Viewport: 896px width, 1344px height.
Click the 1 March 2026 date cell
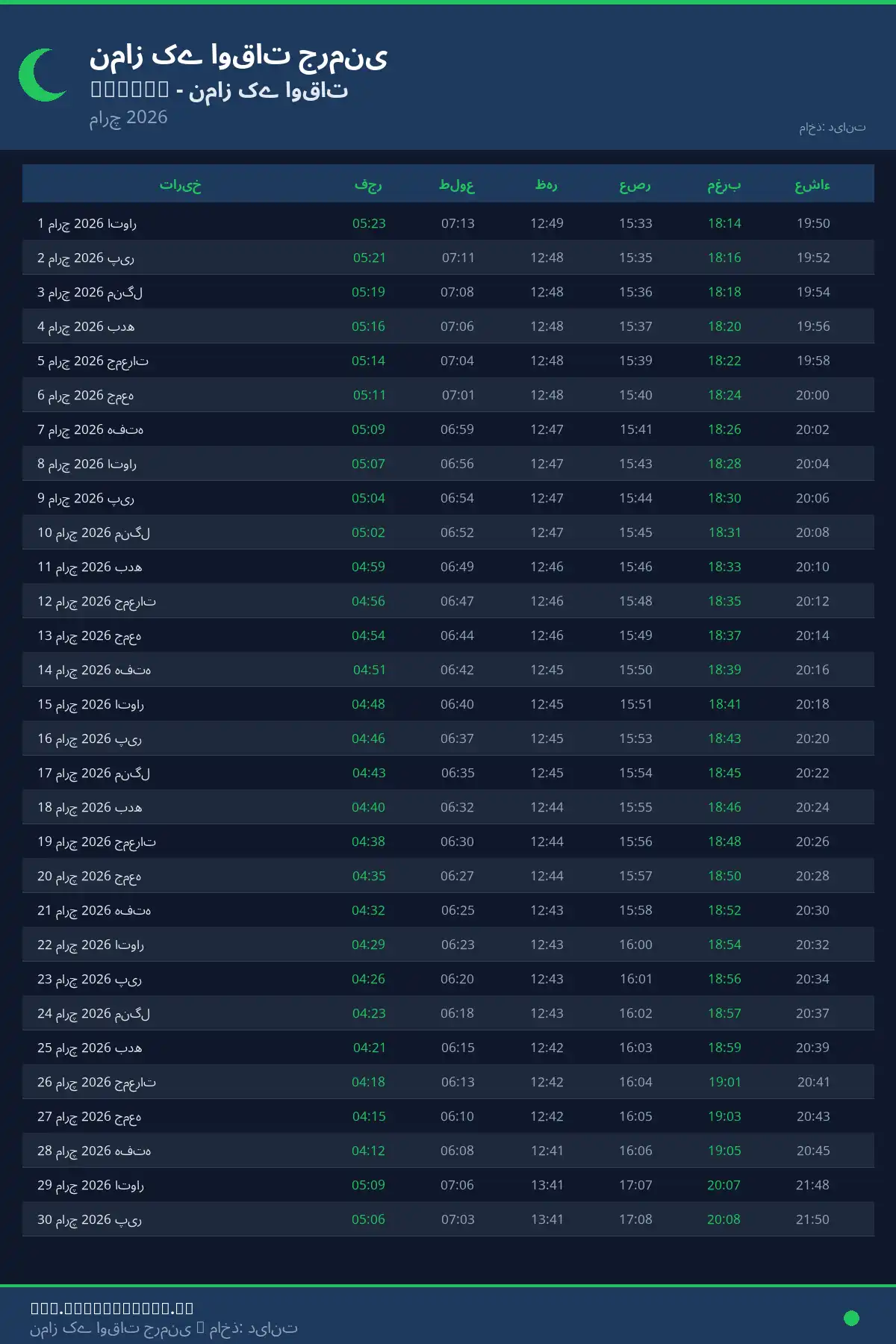tap(87, 223)
